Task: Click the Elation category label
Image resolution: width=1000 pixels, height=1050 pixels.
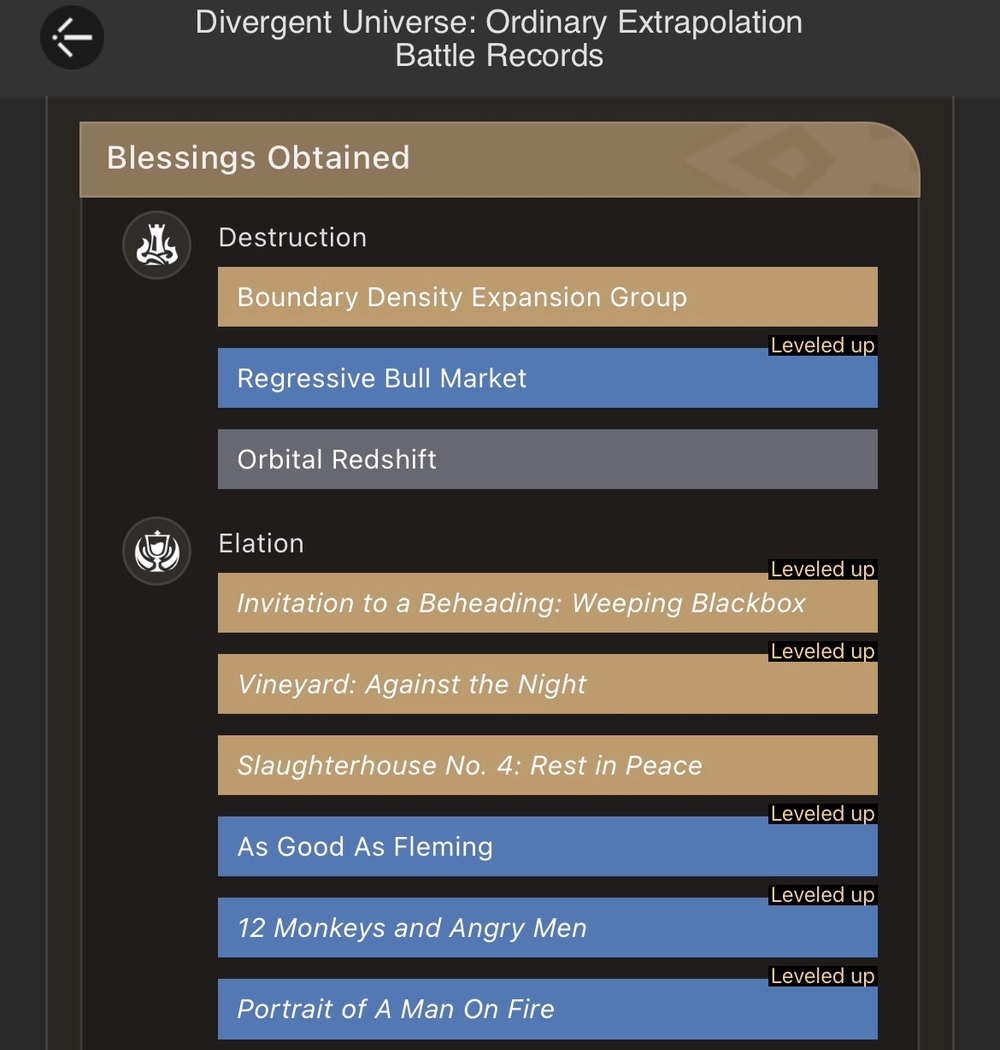Action: [x=260, y=544]
